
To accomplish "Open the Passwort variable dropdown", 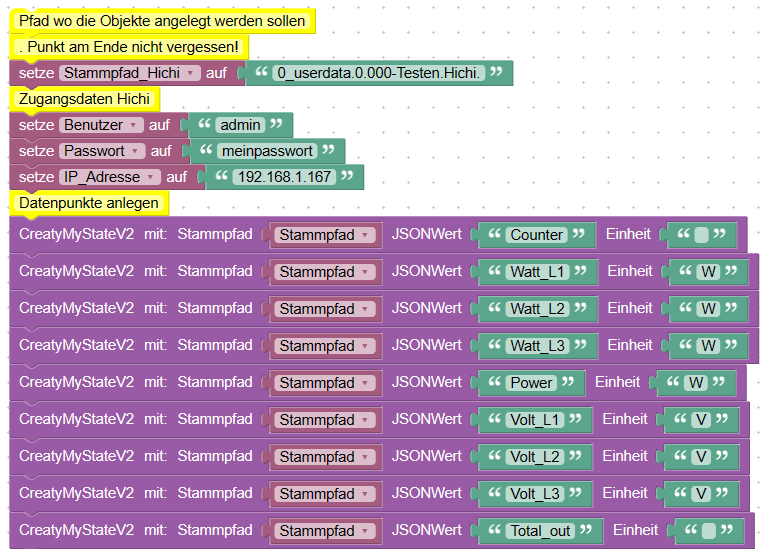I will tap(102, 151).
